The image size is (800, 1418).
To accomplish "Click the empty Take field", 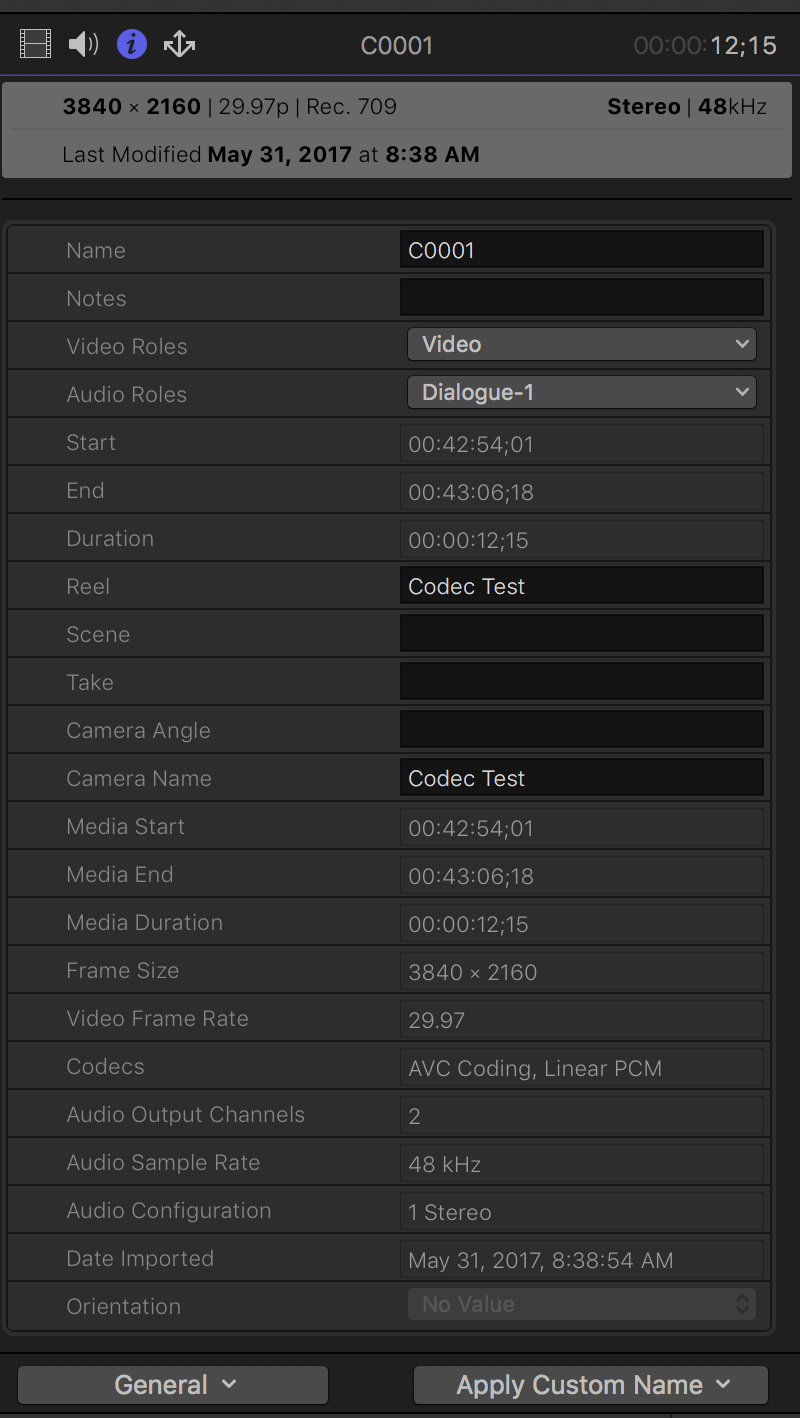I will pos(581,682).
